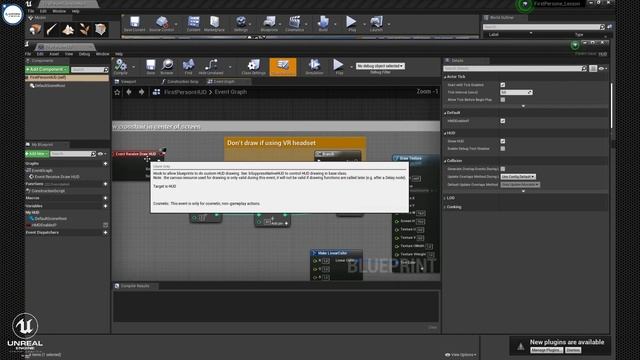Select the Geometry Editing mode icon

coord(100,29)
